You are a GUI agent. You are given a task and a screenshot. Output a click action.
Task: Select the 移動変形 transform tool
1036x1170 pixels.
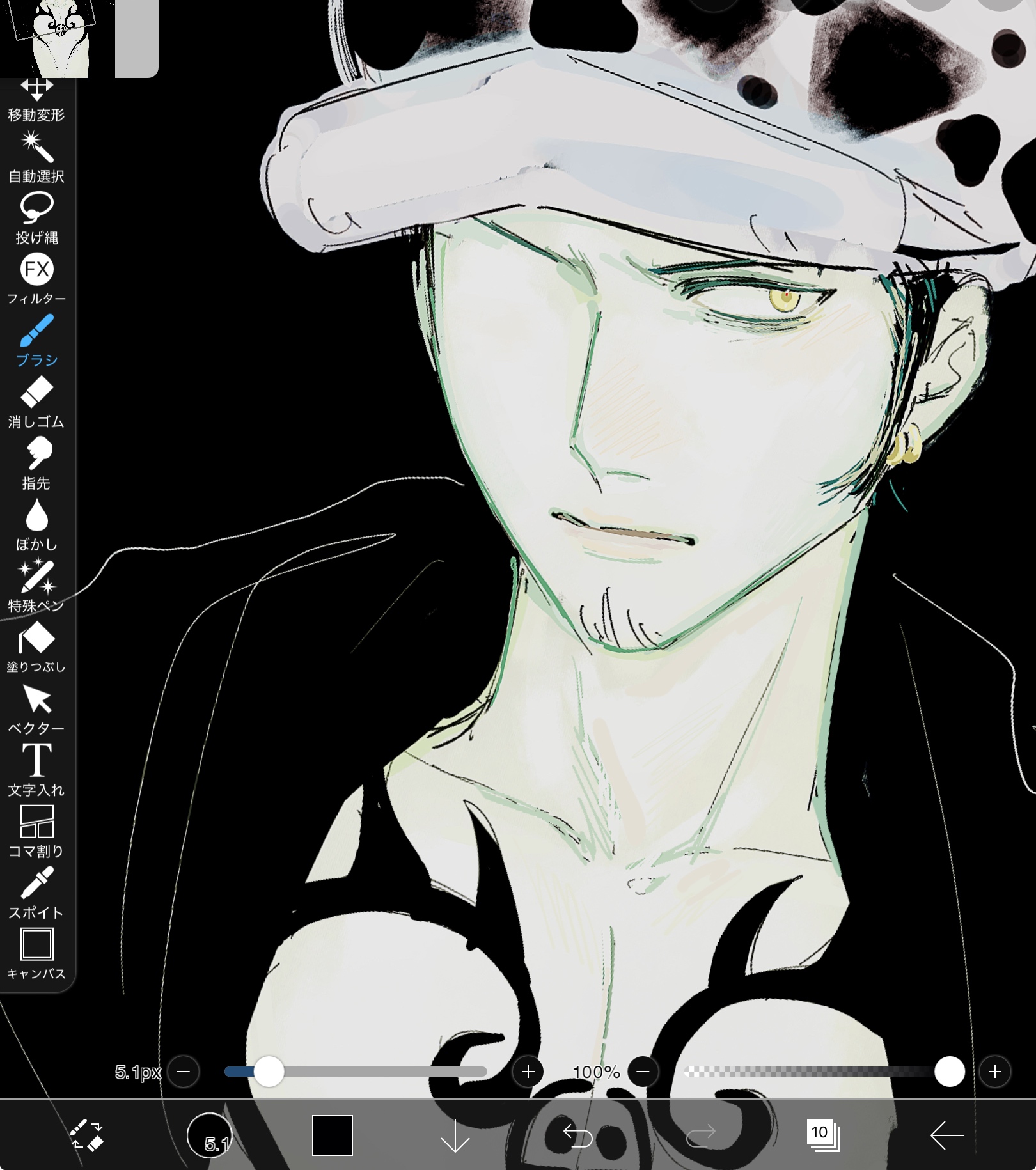pyautogui.click(x=36, y=99)
